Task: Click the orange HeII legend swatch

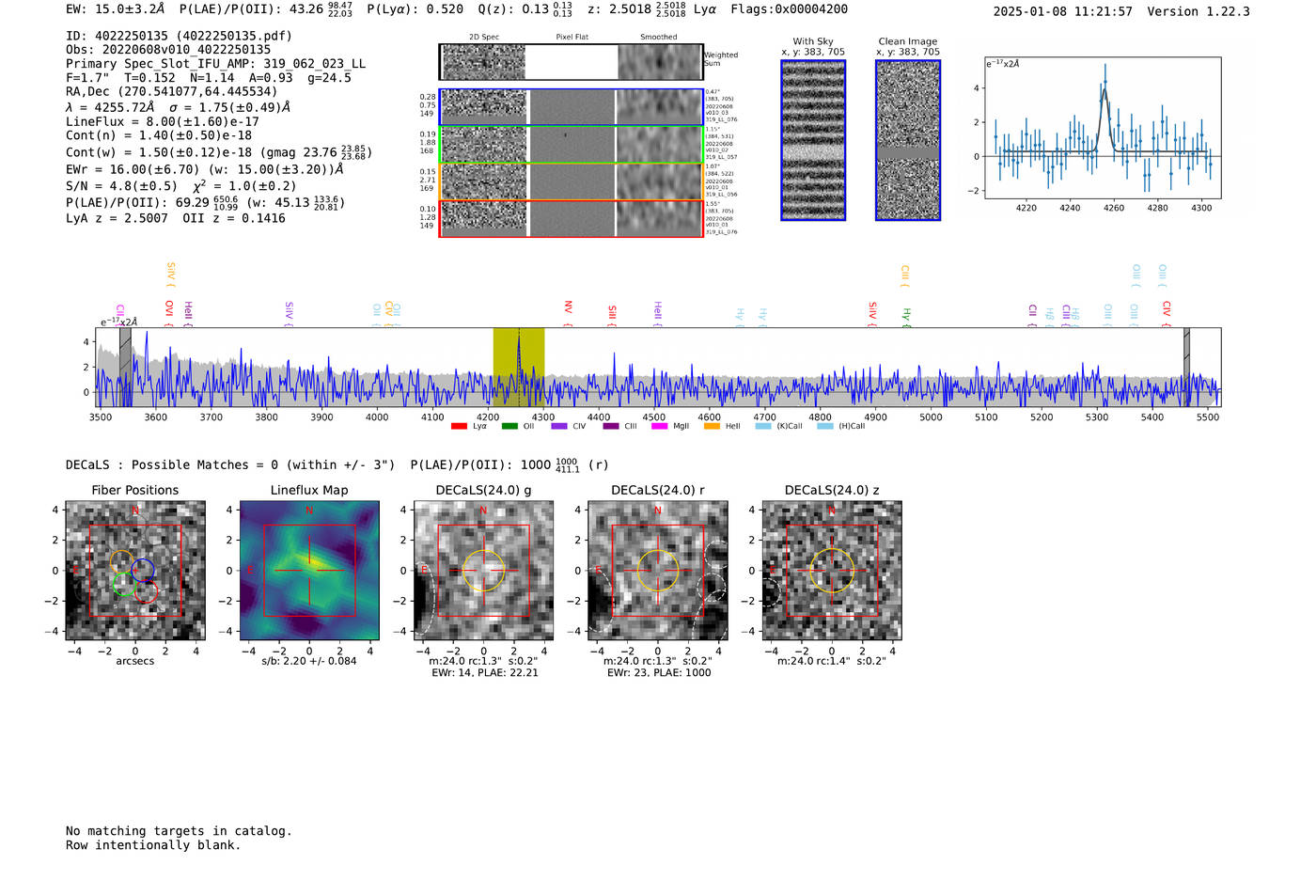Action: click(x=713, y=426)
